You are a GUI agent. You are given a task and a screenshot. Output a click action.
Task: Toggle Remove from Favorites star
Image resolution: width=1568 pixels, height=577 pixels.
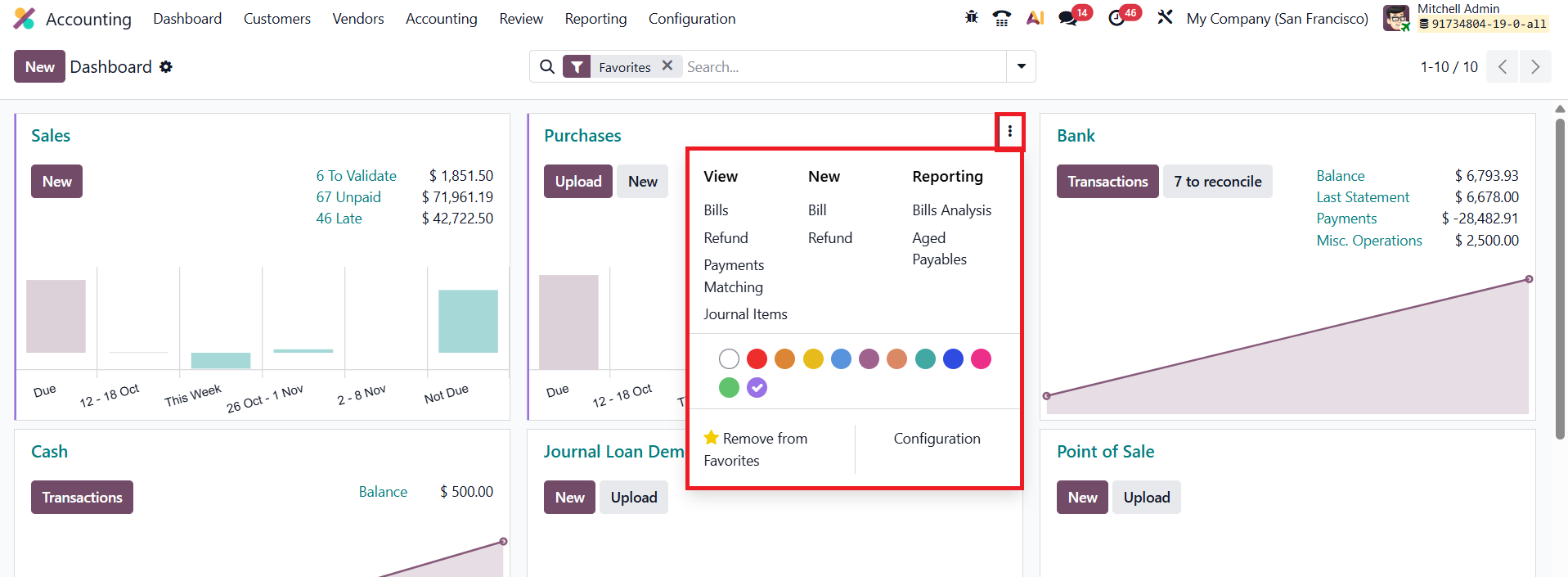point(712,438)
